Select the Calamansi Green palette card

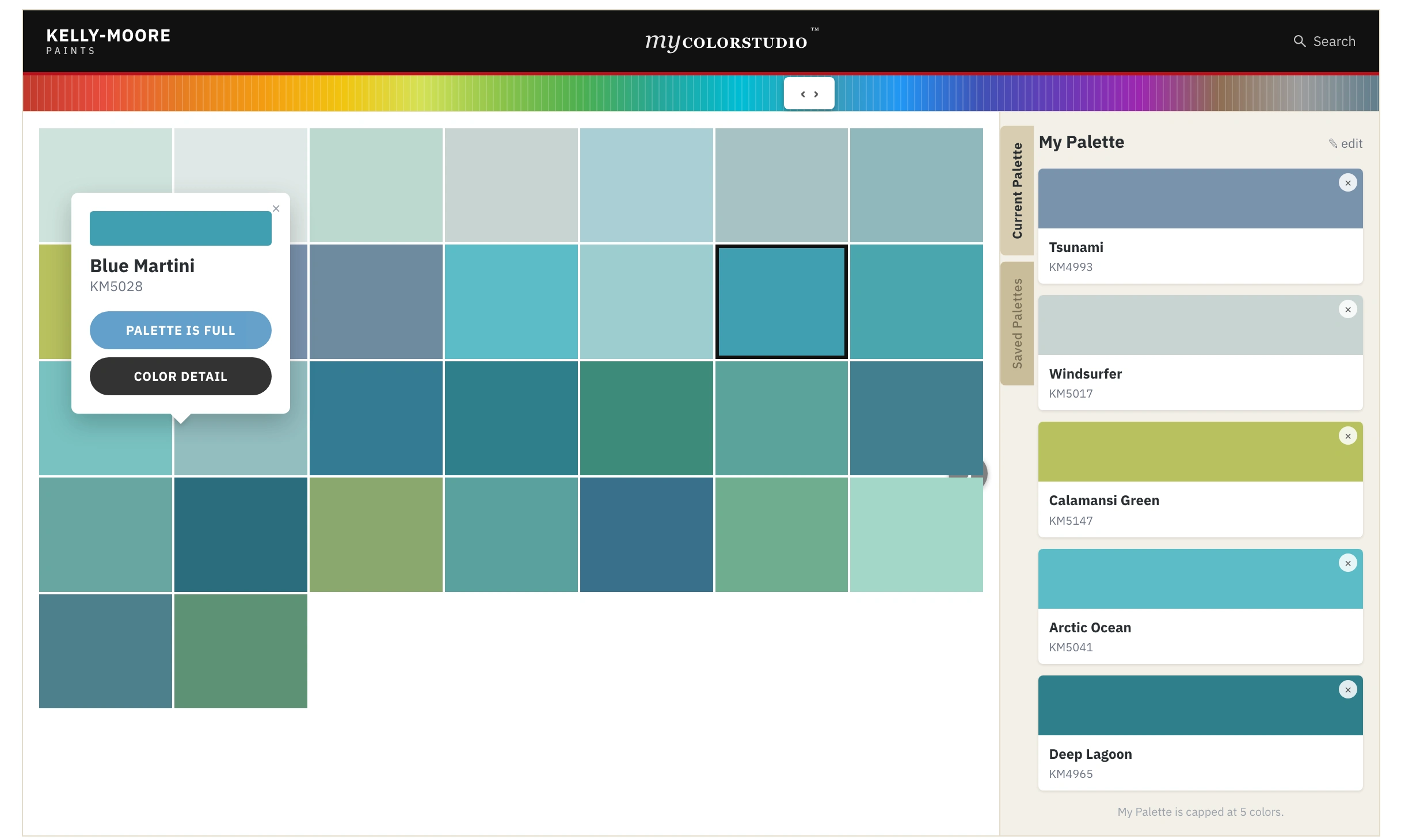(x=1200, y=479)
